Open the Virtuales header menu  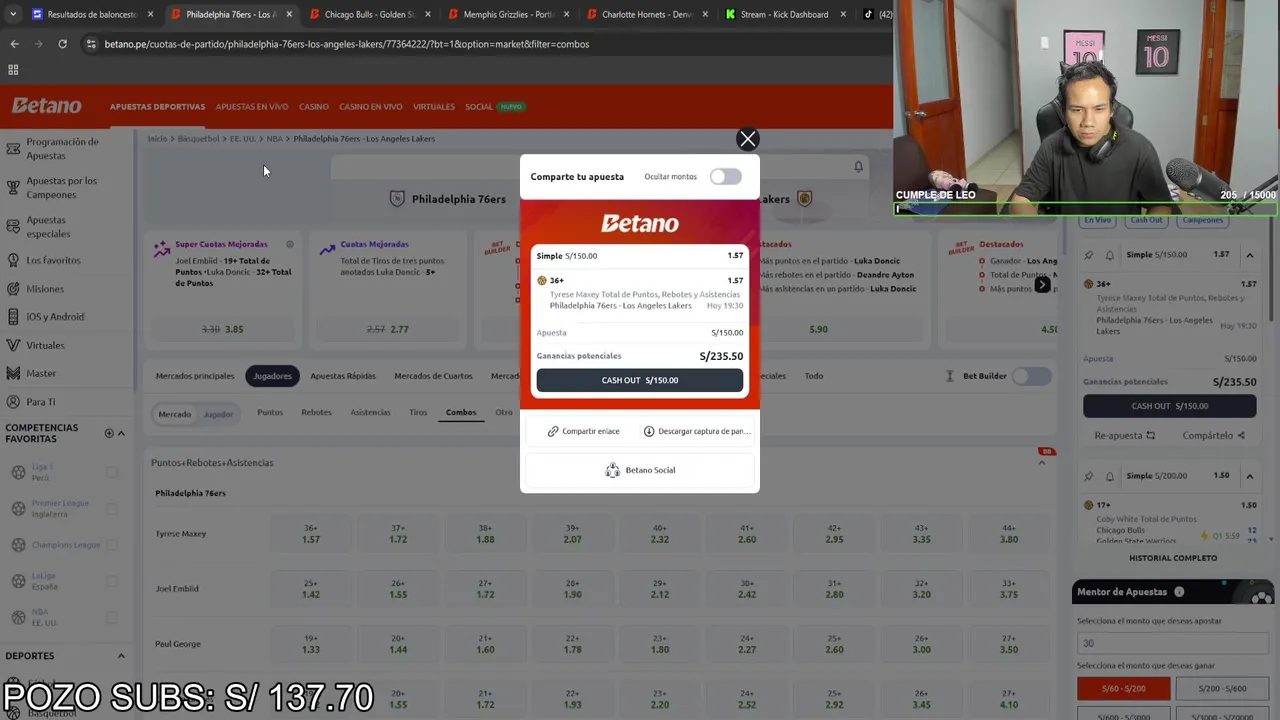434,107
